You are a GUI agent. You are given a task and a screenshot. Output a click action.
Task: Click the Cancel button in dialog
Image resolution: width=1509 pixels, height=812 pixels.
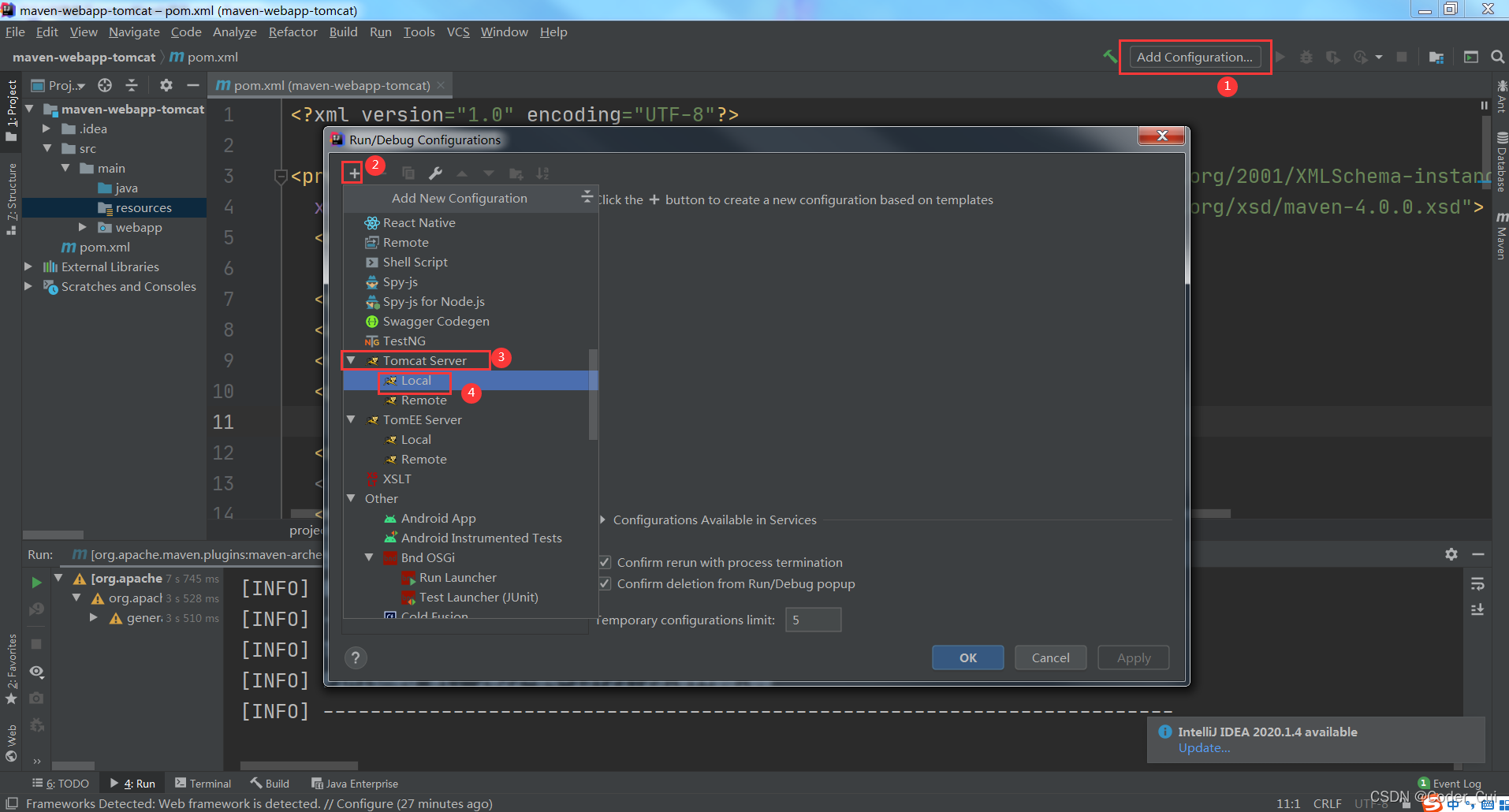click(1051, 657)
